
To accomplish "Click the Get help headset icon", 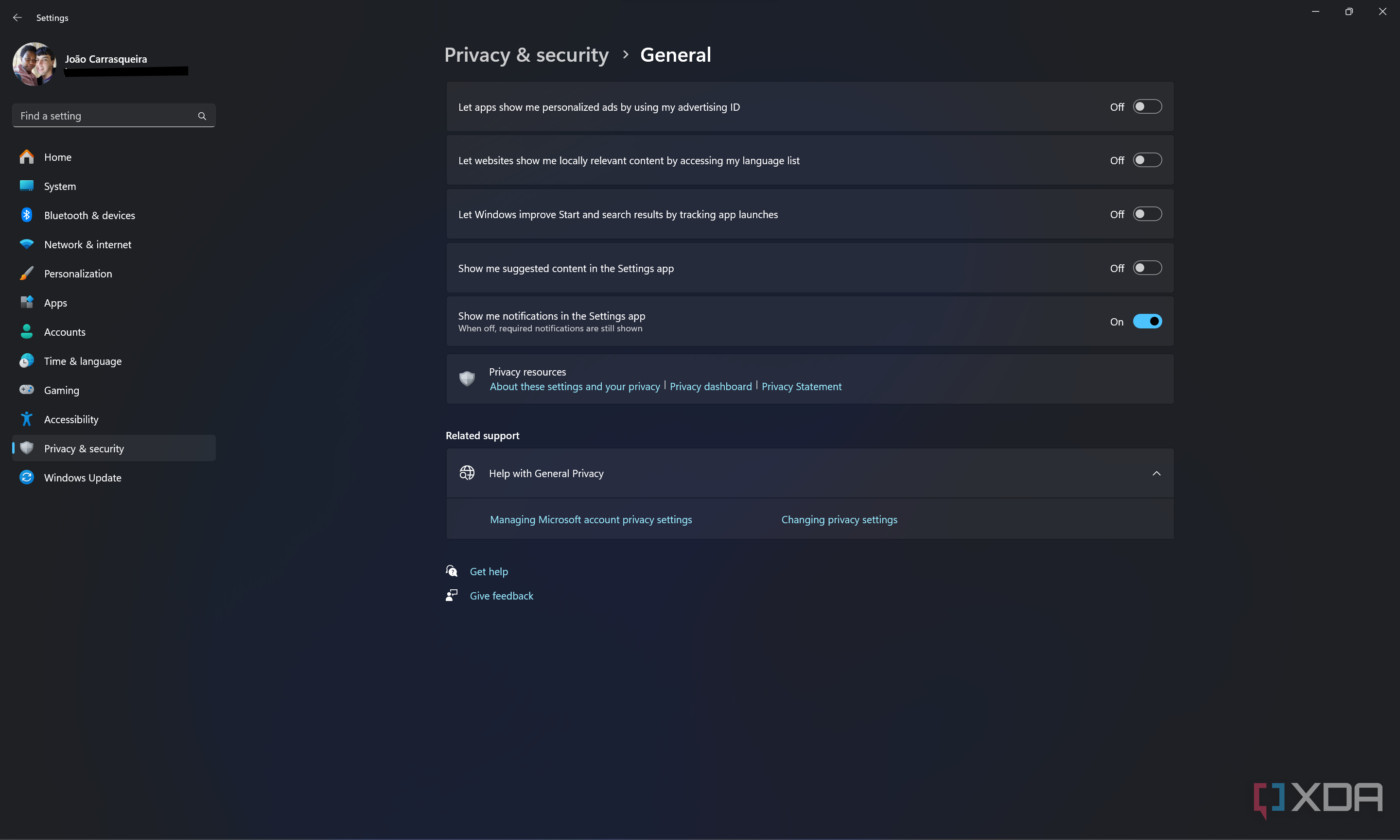I will coord(452,571).
